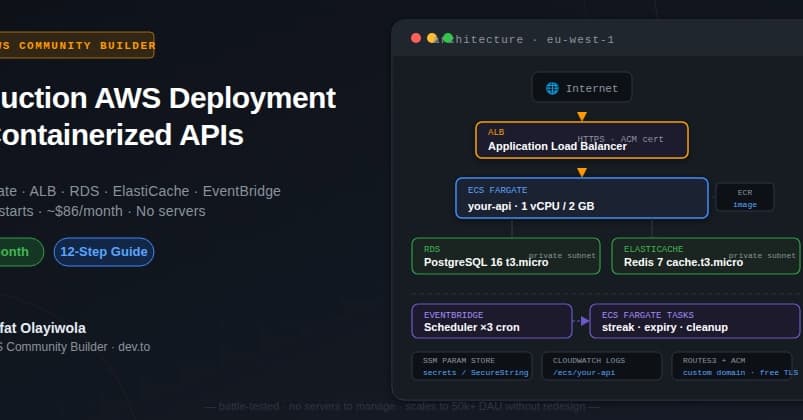
Task: Click the '~$86/month' text
Action: (84, 211)
